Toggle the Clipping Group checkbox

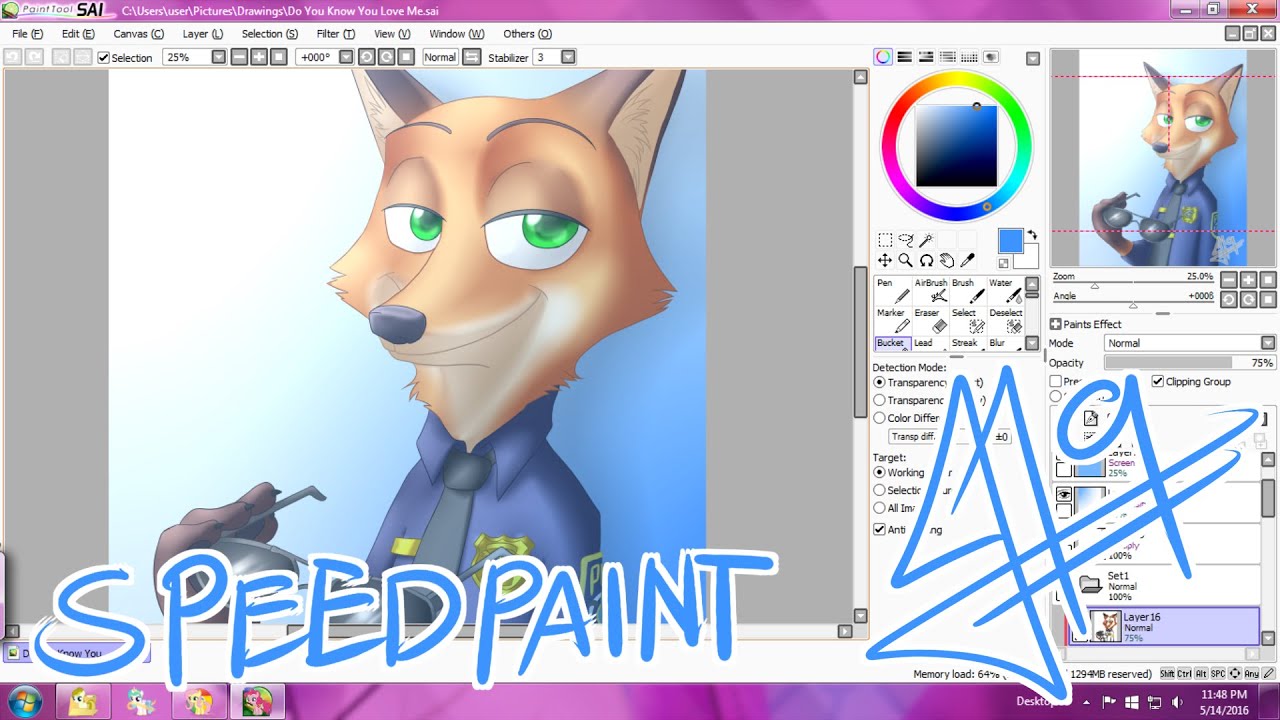click(x=1158, y=381)
